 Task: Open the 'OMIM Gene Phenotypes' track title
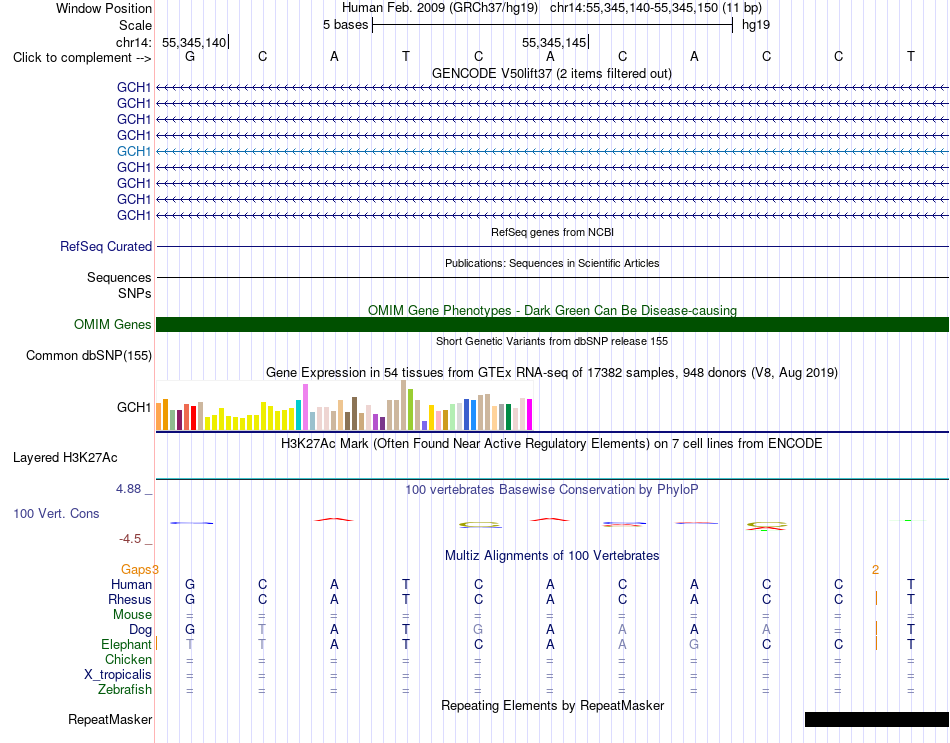(x=552, y=310)
